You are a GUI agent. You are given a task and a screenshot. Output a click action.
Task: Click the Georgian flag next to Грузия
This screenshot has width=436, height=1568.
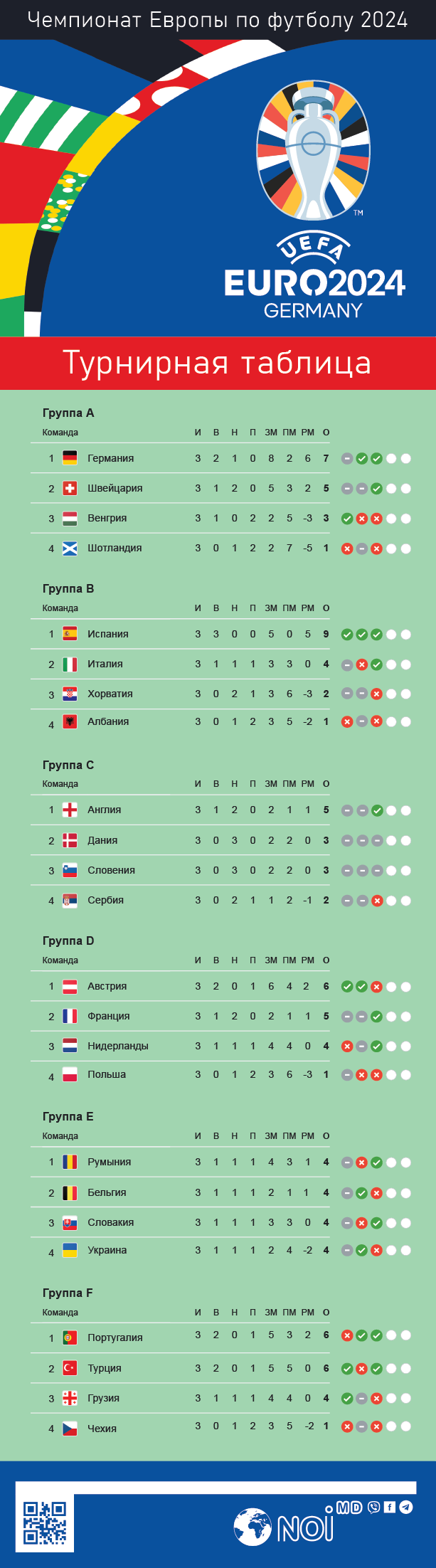[70, 1398]
